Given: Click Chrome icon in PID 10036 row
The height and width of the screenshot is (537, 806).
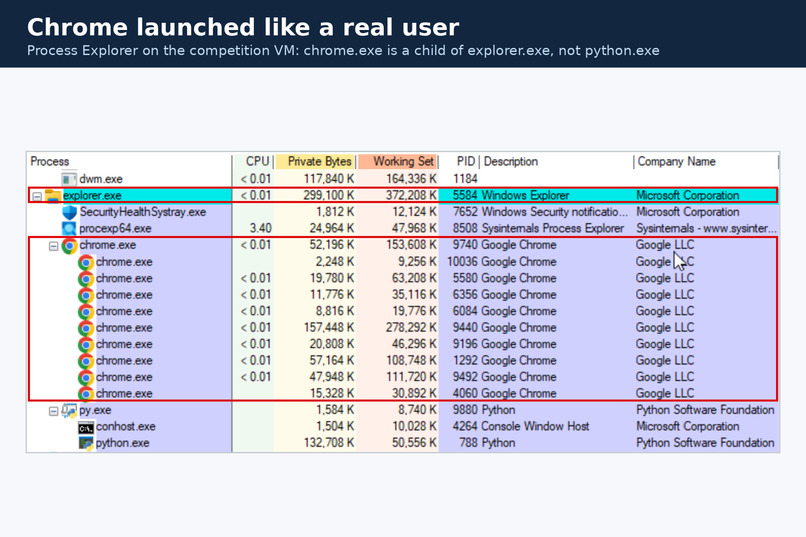Looking at the screenshot, I should (86, 262).
